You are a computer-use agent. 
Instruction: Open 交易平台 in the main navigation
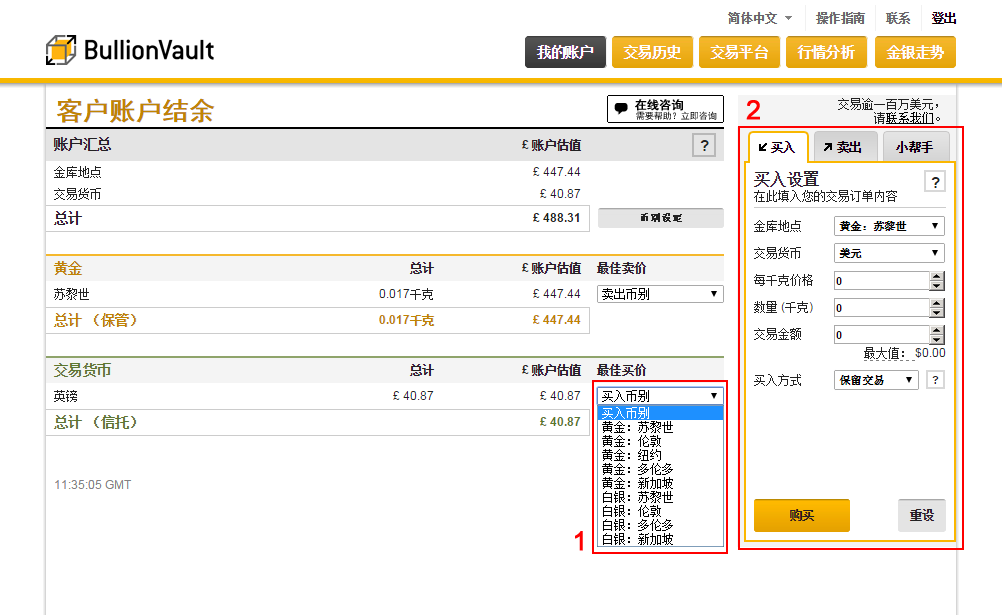tap(739, 52)
